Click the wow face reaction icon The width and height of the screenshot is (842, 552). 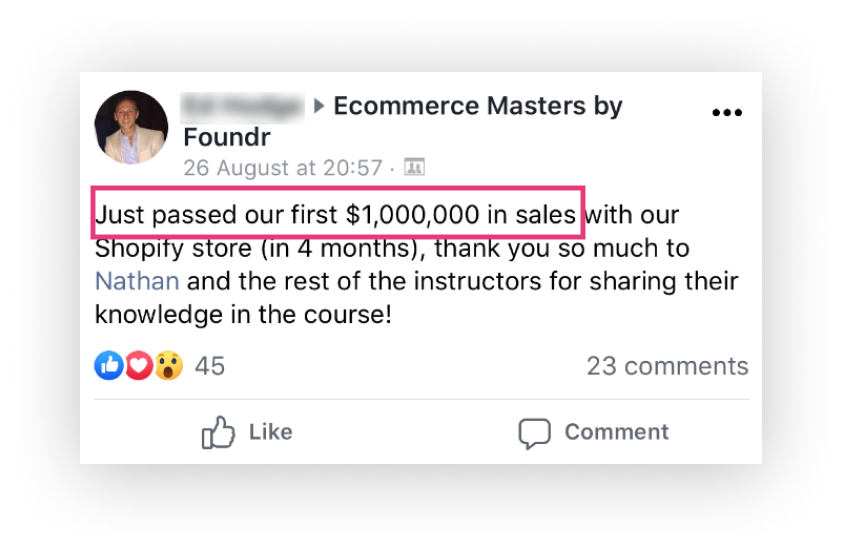169,366
